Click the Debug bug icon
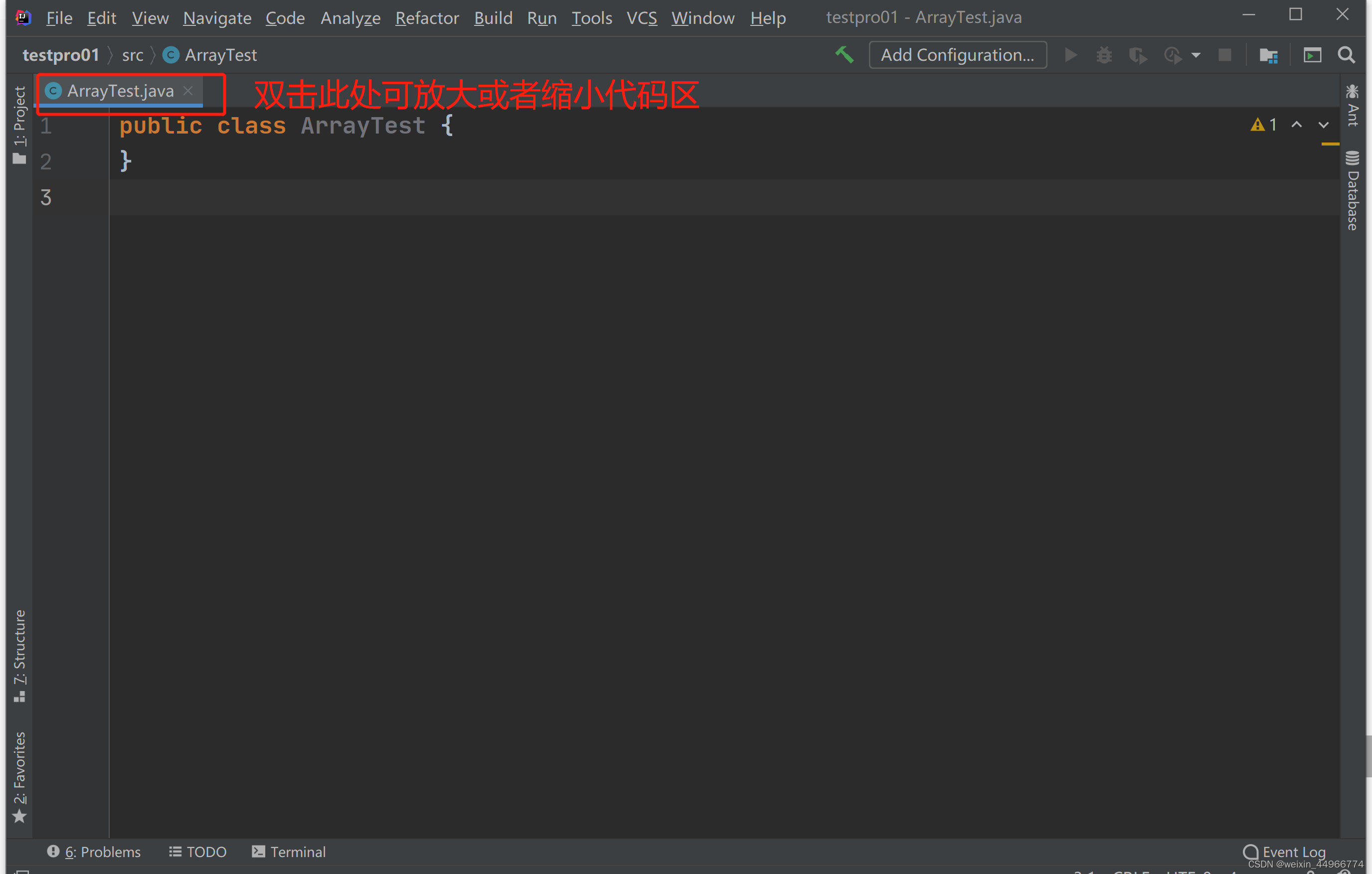1372x874 pixels. 1104,55
